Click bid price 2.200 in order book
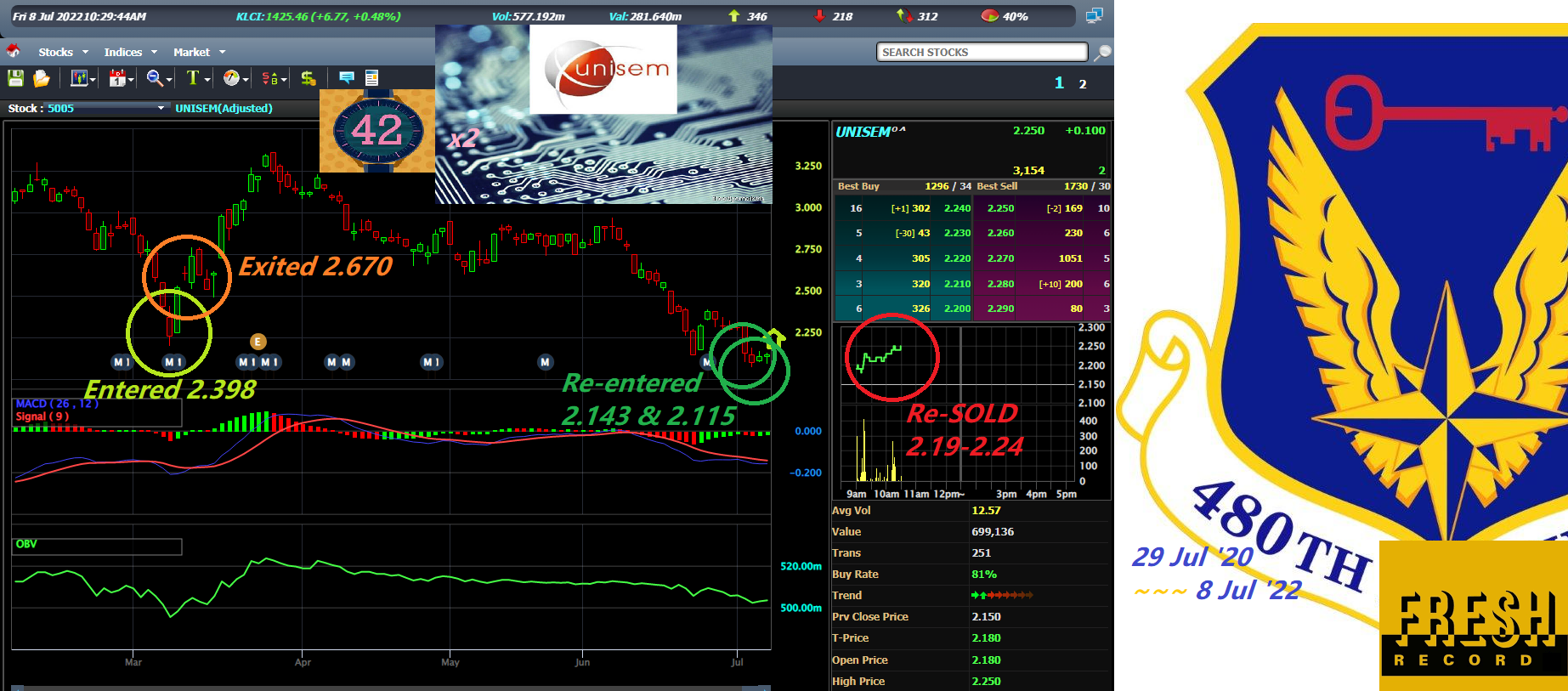This screenshot has height=691, width=1568. coord(957,309)
